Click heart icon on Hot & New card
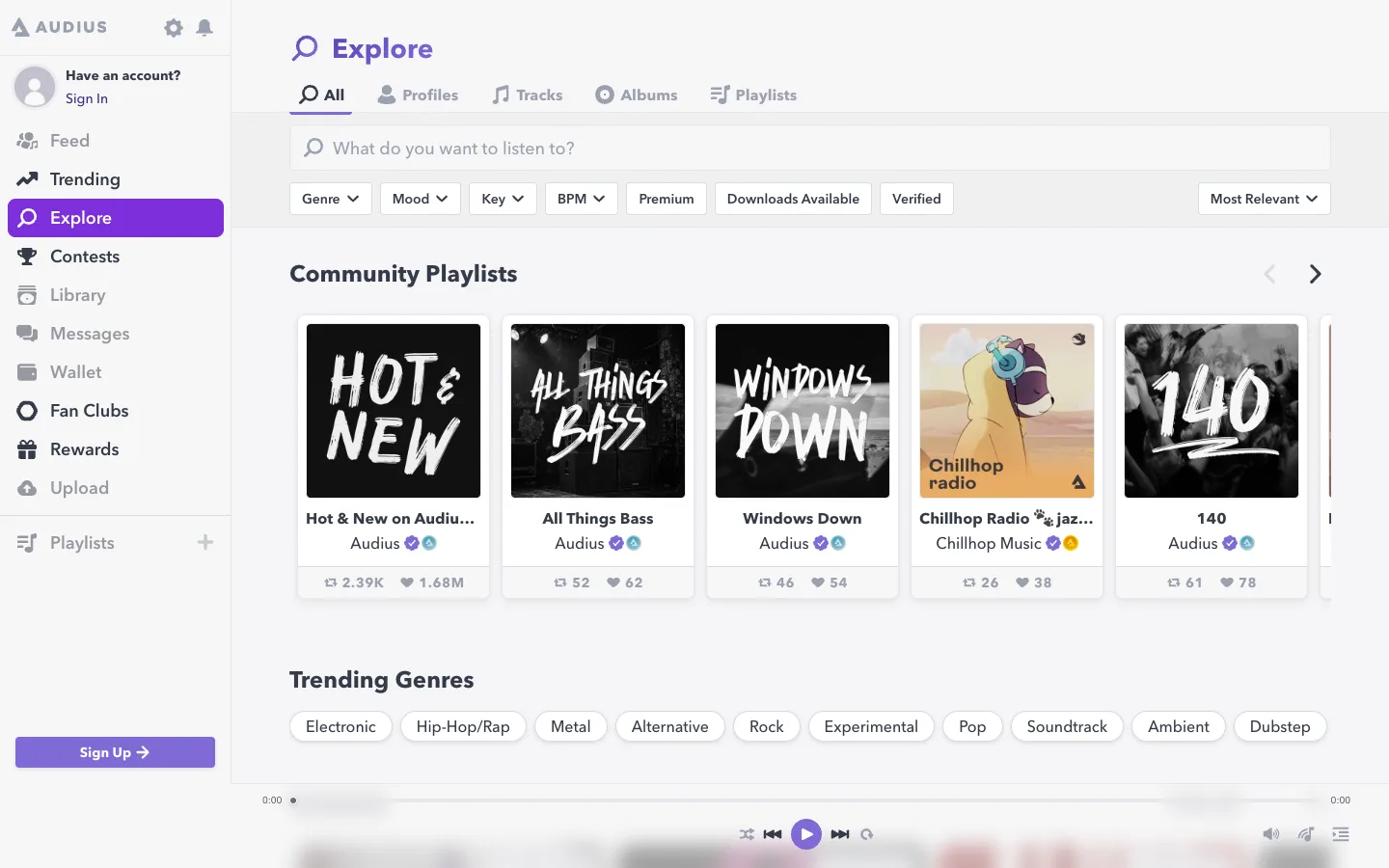The height and width of the screenshot is (868, 1389). pos(407,583)
